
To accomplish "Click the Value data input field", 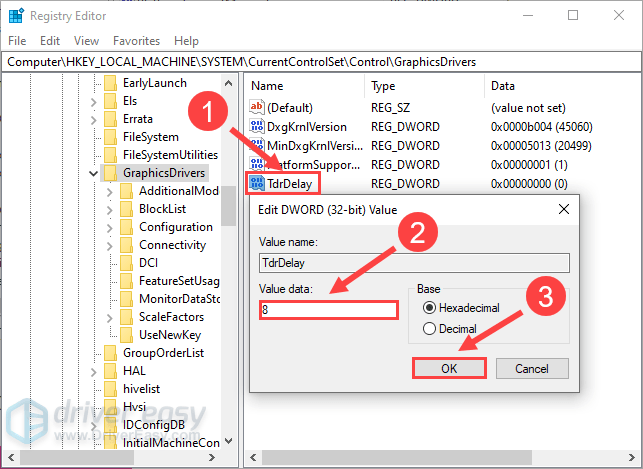I will 328,310.
